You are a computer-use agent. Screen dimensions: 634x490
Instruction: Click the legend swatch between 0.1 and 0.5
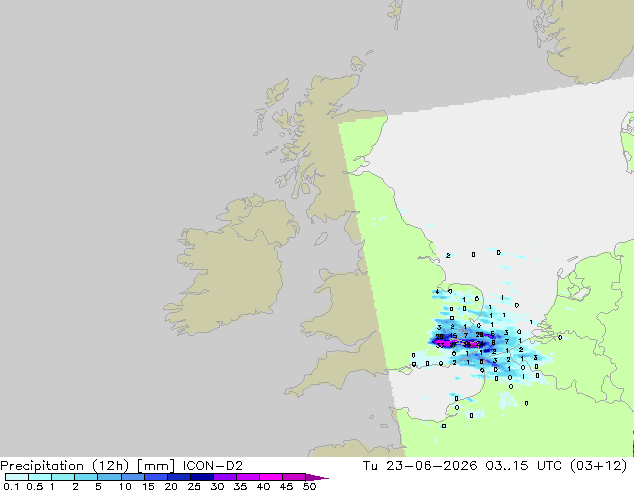[x=17, y=477]
